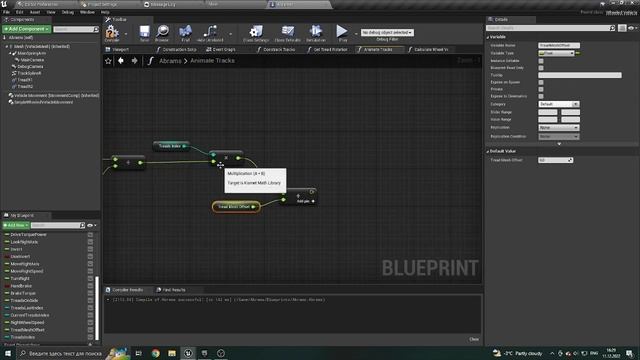
Task: Click the Windows Start button
Action: tap(8, 353)
